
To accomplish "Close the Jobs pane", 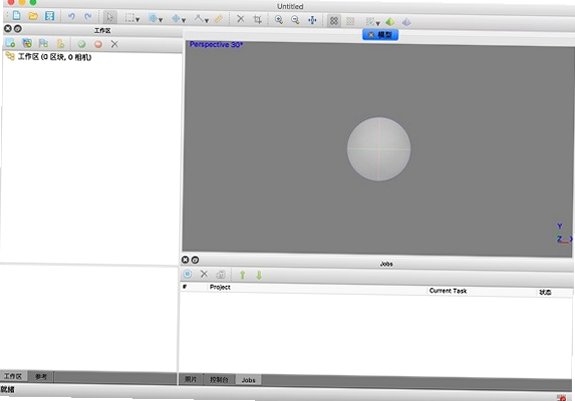I will point(185,260).
